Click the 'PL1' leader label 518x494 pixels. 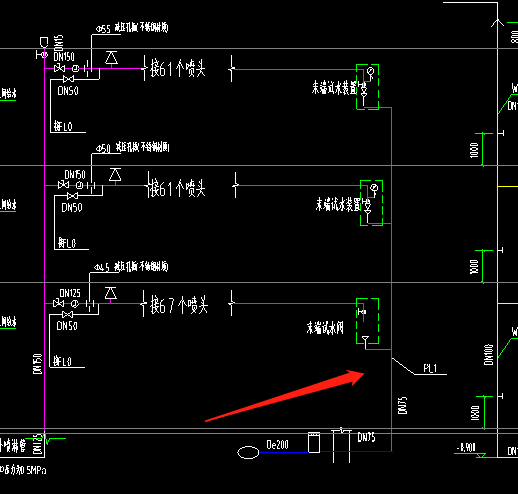pos(430,368)
